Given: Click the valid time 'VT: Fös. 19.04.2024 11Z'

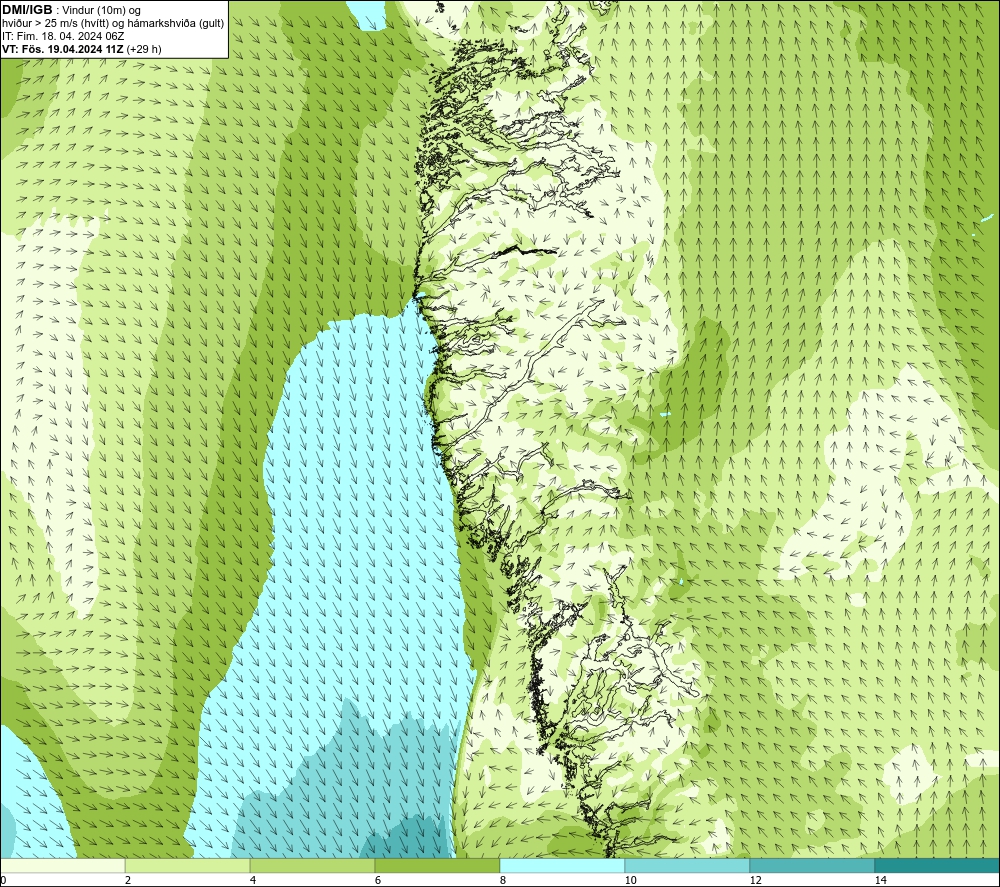Looking at the screenshot, I should (63, 49).
